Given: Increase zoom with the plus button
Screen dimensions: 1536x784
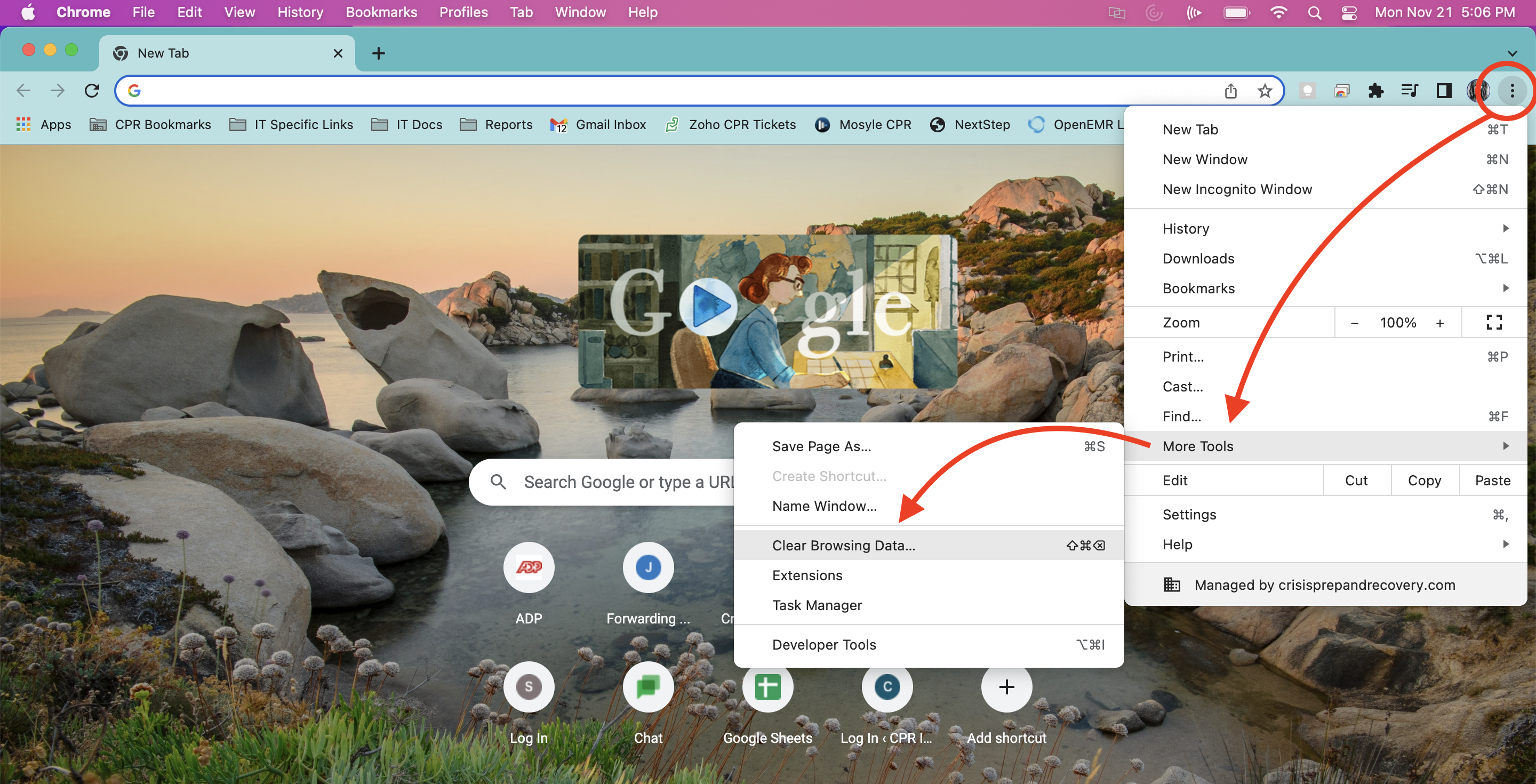Looking at the screenshot, I should (1439, 323).
